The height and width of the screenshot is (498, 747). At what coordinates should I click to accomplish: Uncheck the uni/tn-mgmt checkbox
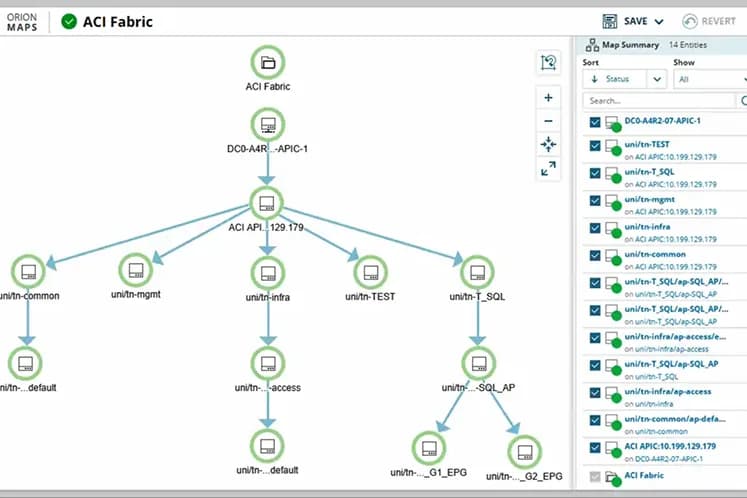tap(595, 201)
